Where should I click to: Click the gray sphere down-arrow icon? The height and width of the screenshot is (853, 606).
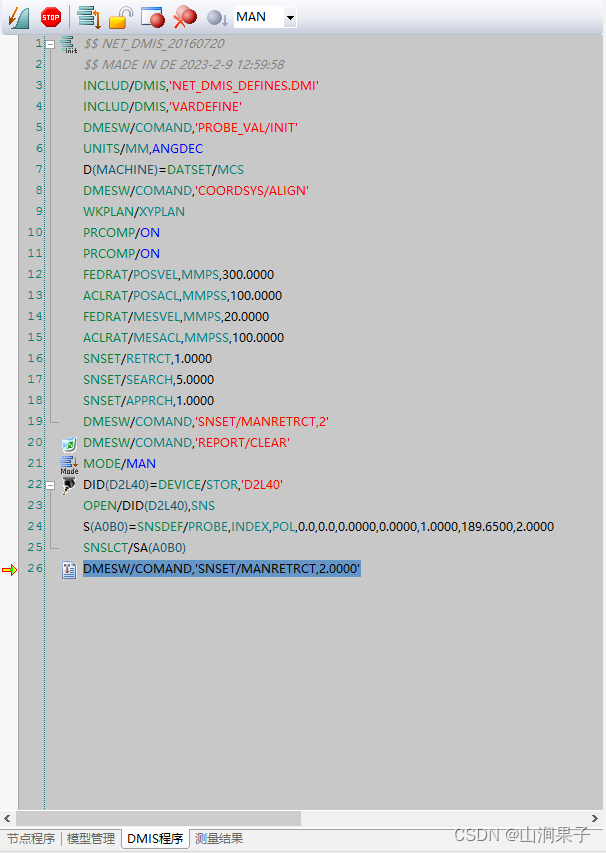pos(217,18)
